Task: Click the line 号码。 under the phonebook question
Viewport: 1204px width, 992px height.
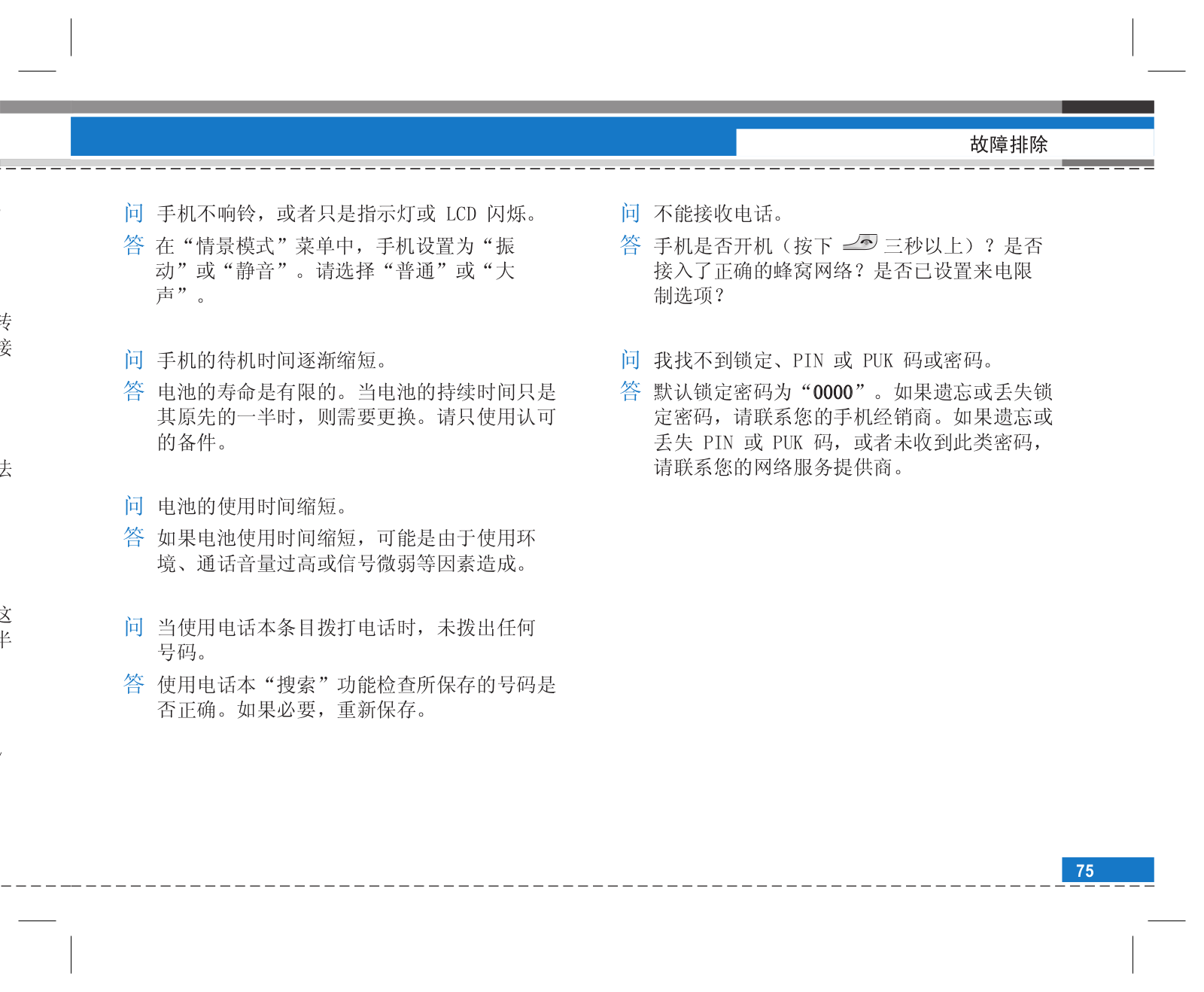Action: 182,653
